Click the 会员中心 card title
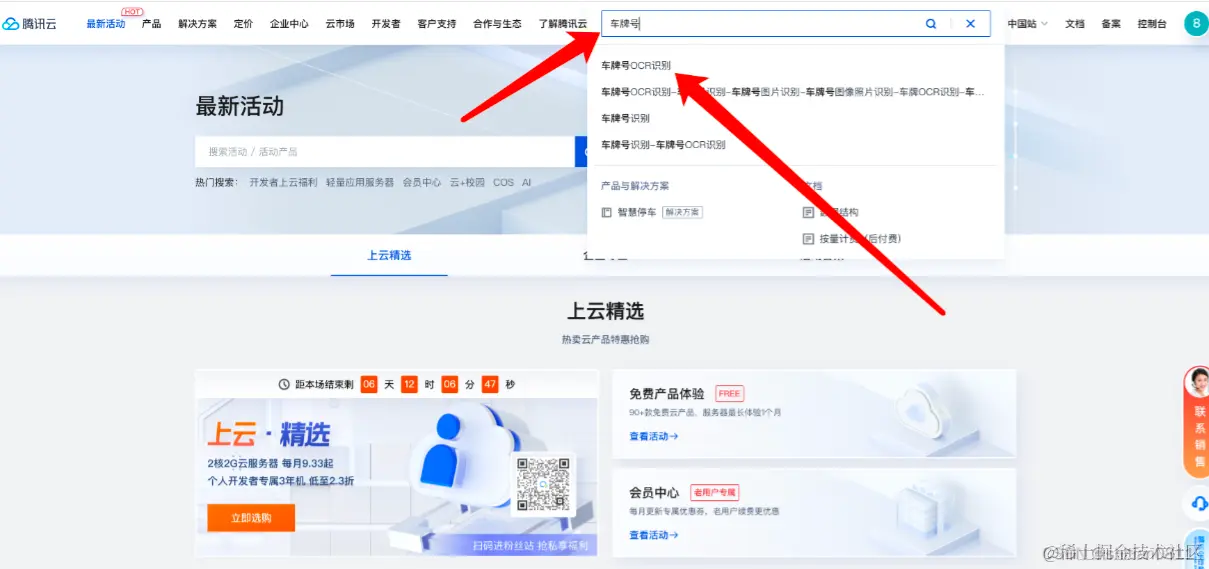This screenshot has height=569, width=1209. 654,493
